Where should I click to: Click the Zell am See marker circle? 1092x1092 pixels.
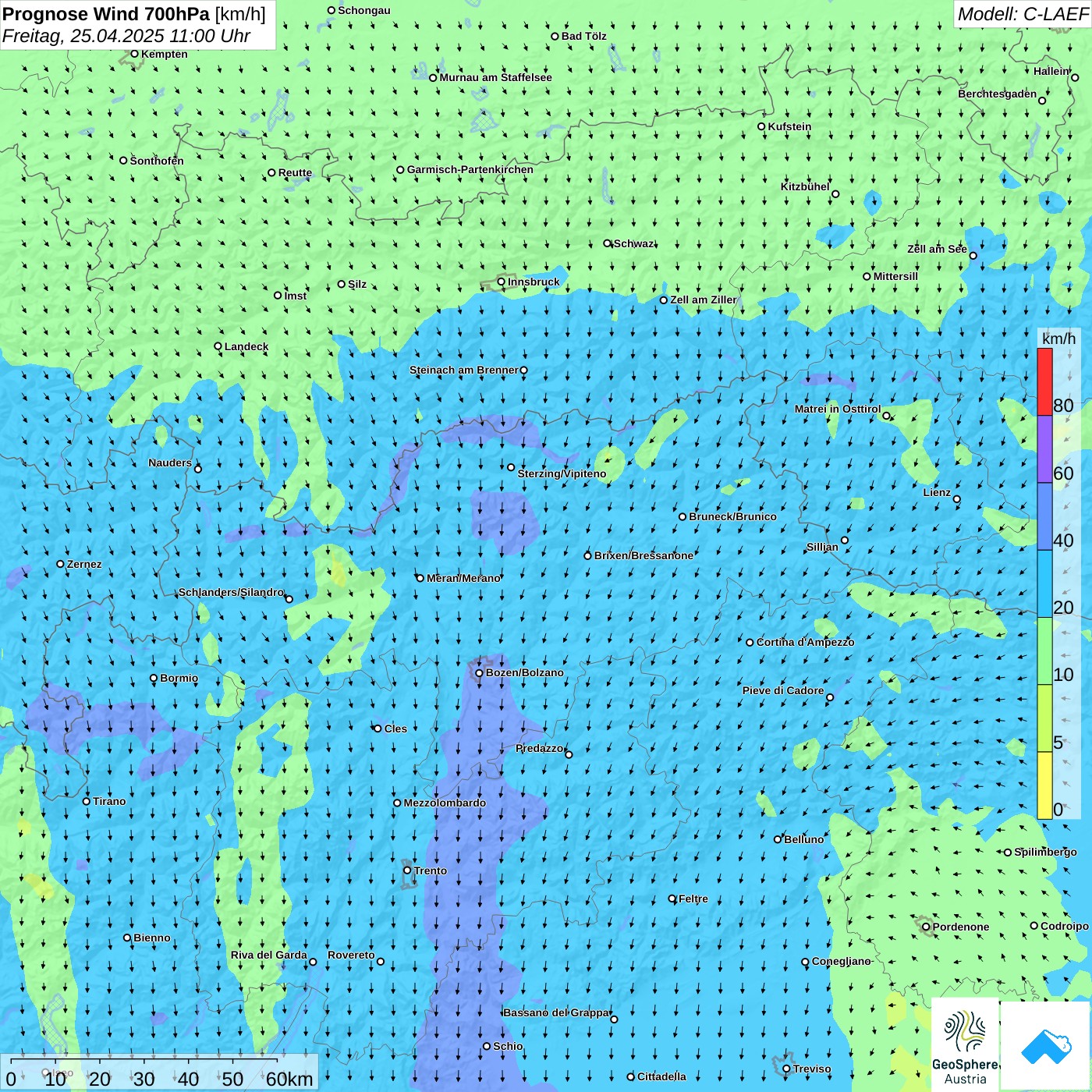pos(973,256)
